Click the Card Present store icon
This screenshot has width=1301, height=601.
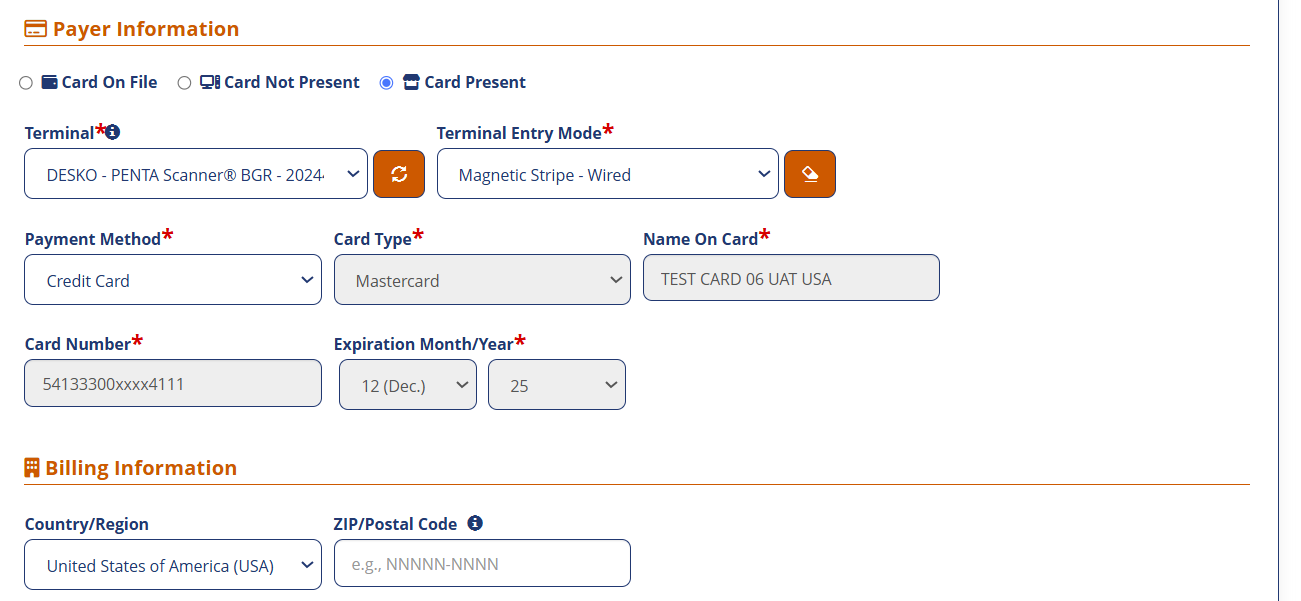411,82
